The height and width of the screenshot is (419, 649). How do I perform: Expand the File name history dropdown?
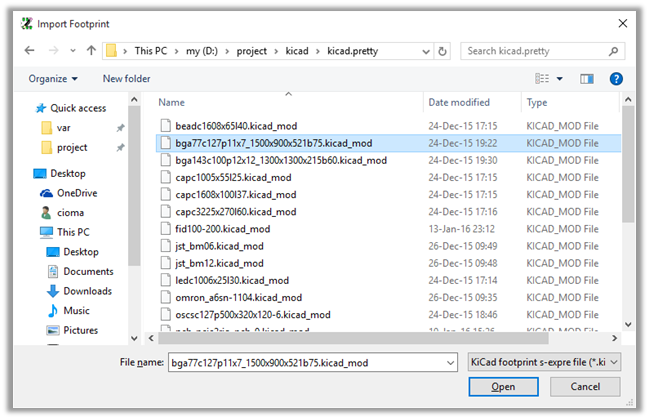click(450, 361)
